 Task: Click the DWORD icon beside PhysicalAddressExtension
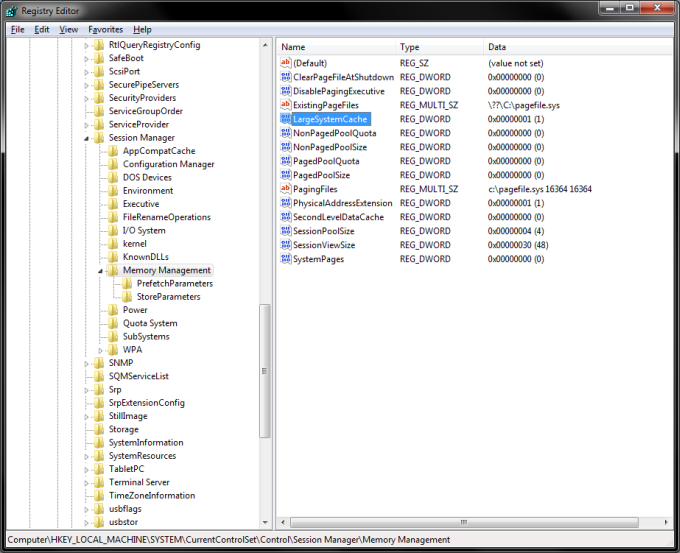point(285,203)
